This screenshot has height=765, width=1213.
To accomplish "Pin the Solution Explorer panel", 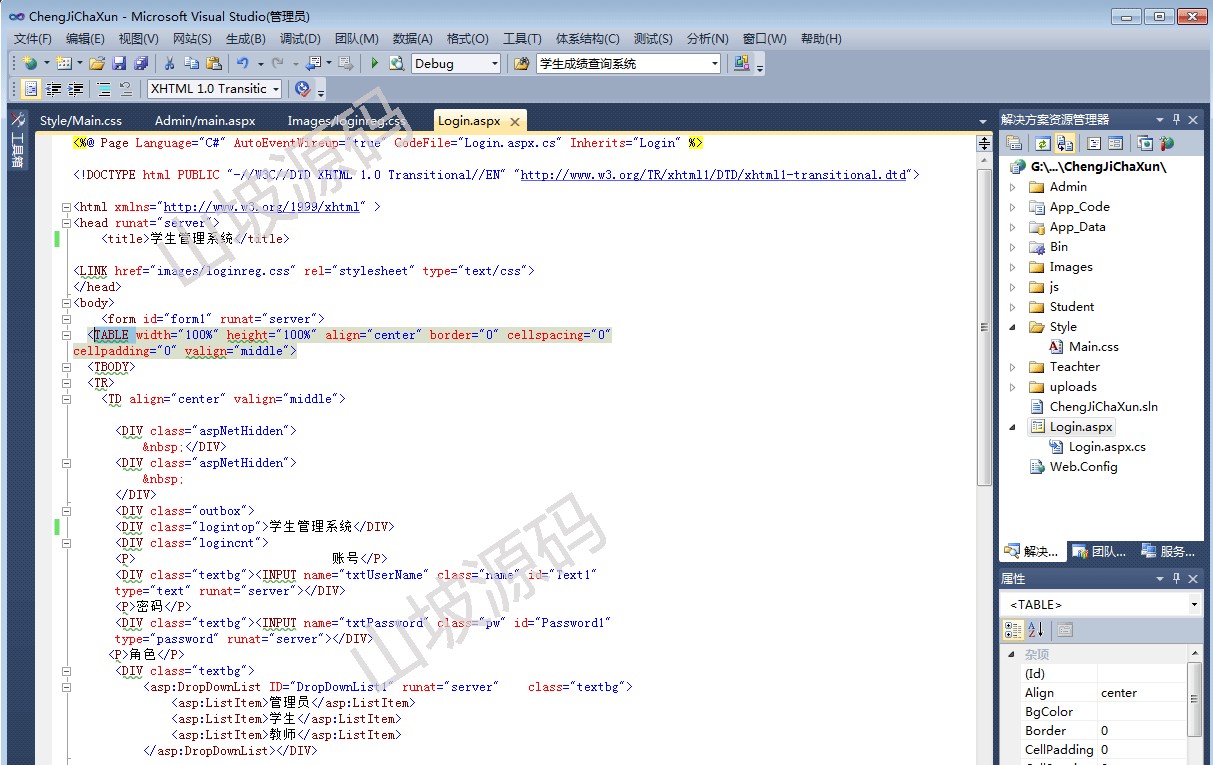I will pos(1176,119).
